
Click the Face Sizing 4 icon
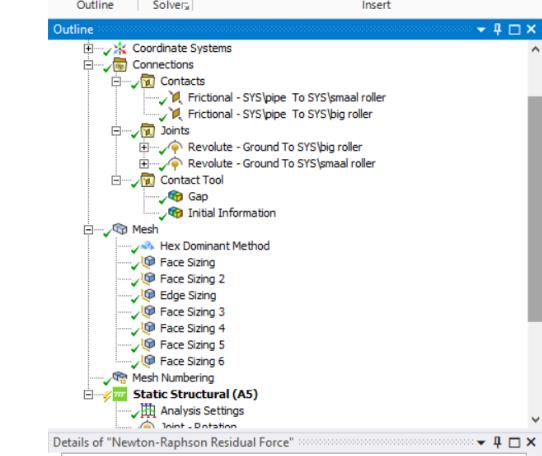148,328
